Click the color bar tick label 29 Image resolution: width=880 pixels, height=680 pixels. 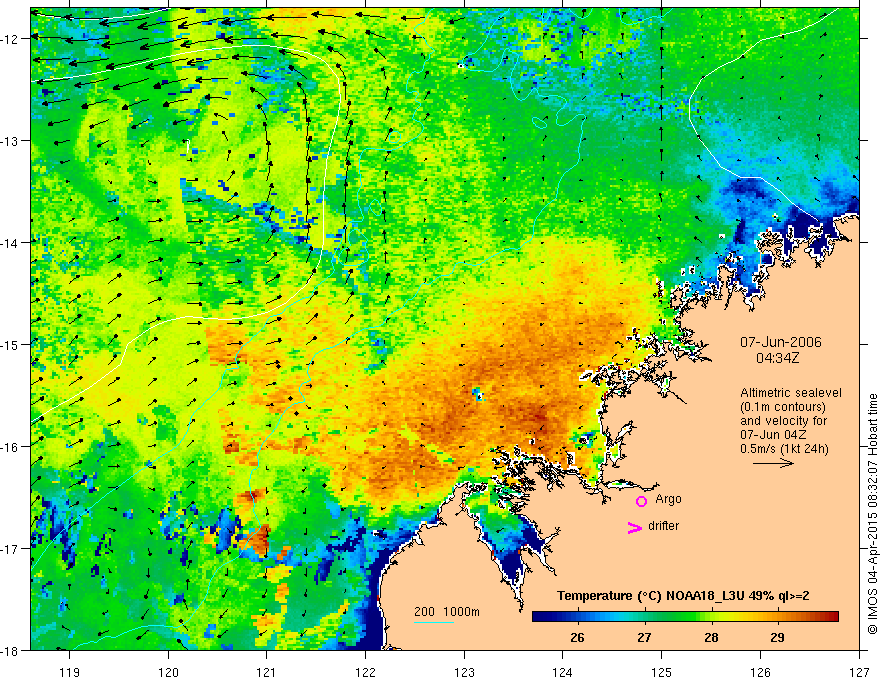coord(777,637)
